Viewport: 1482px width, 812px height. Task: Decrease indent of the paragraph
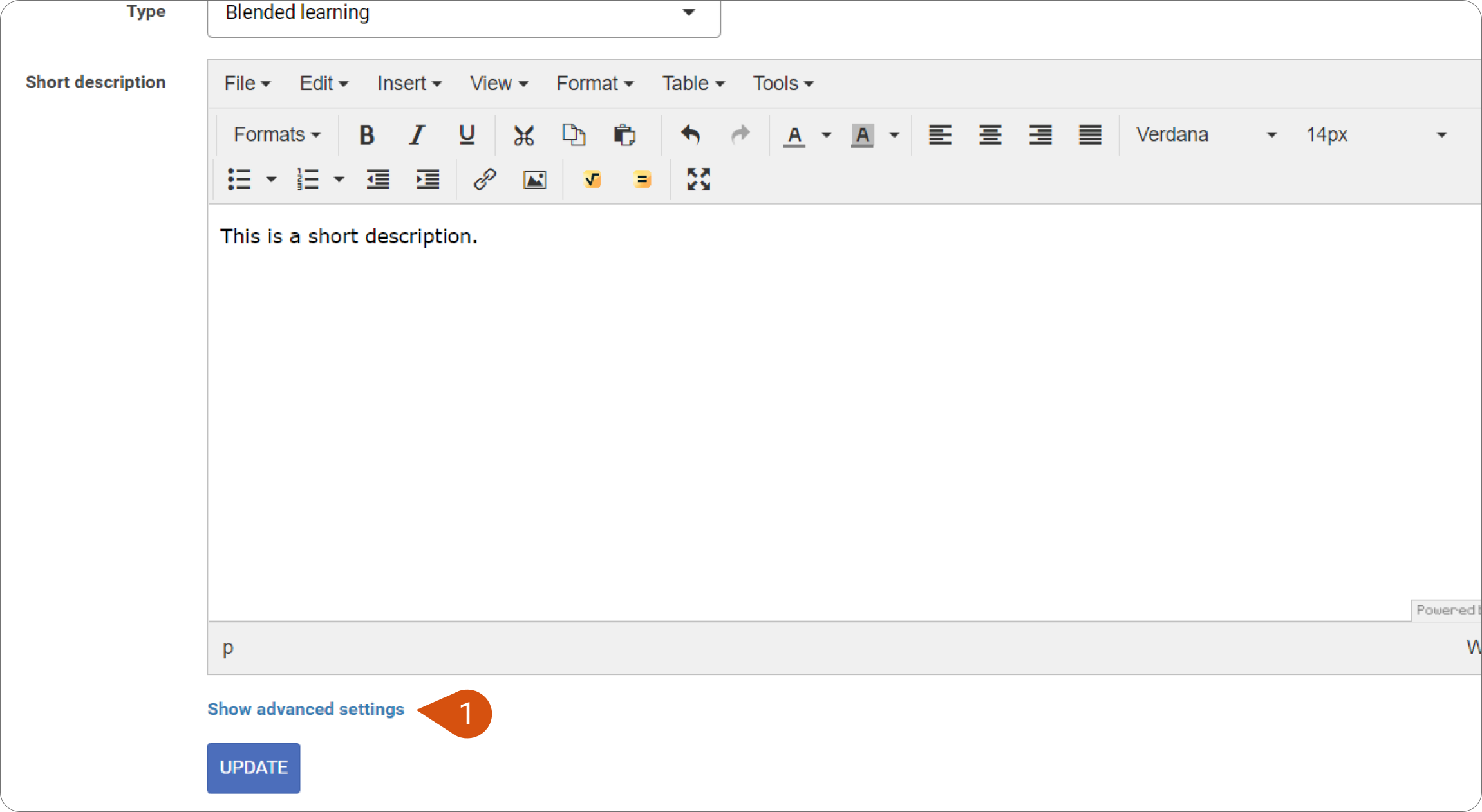378,180
